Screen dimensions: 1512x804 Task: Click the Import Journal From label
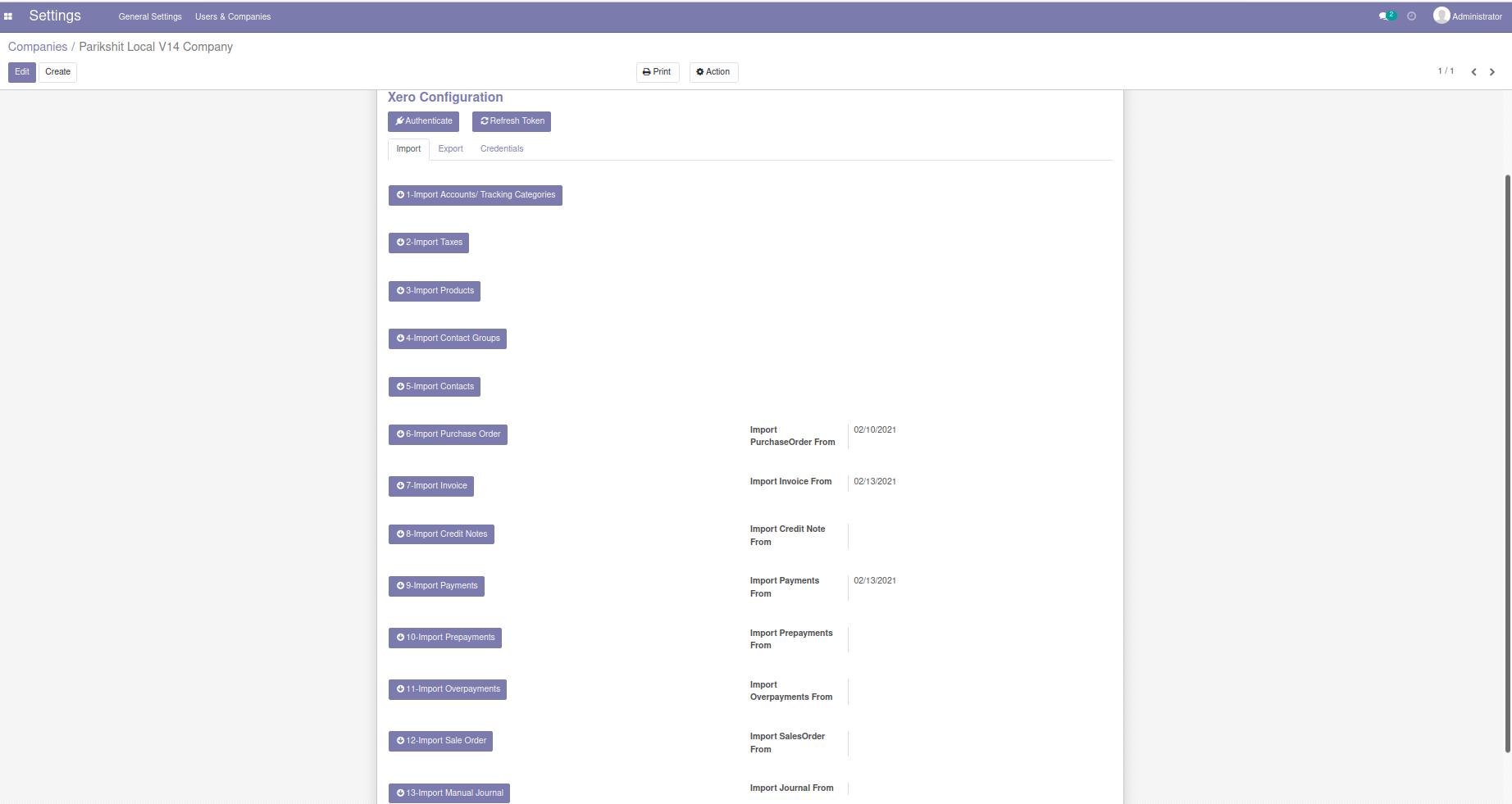point(791,788)
